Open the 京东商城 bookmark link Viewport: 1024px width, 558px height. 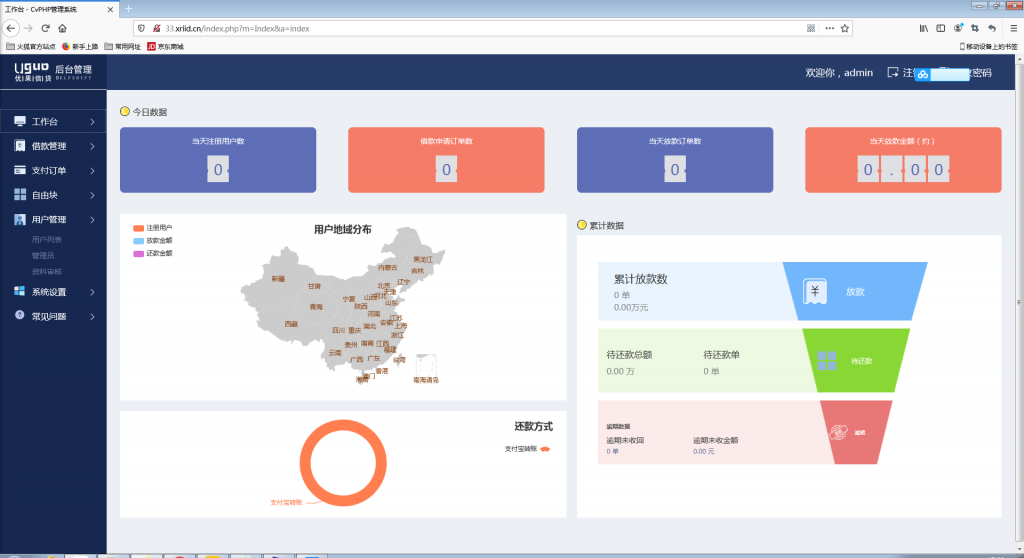(165, 46)
